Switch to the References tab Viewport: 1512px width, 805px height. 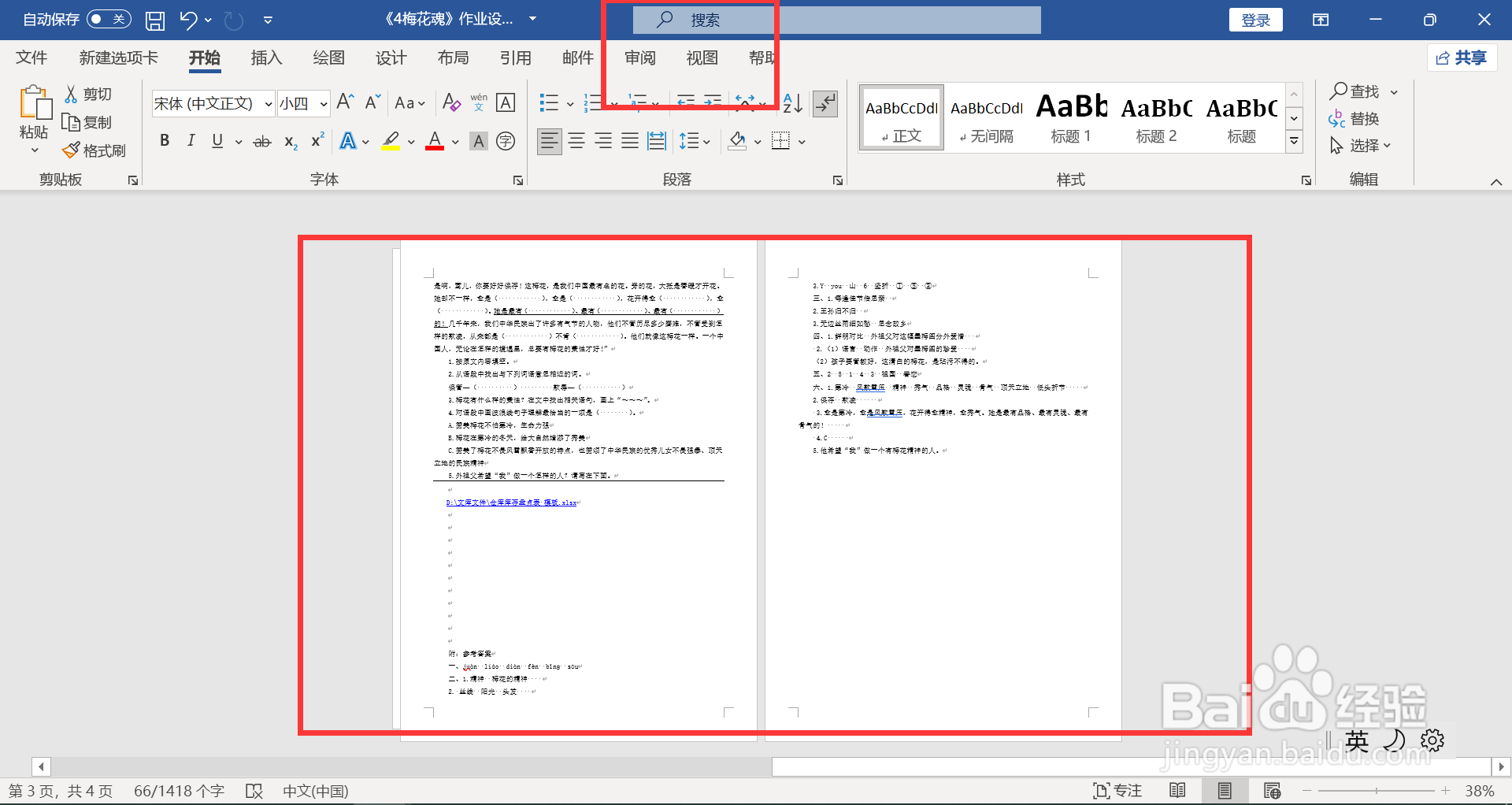(515, 57)
